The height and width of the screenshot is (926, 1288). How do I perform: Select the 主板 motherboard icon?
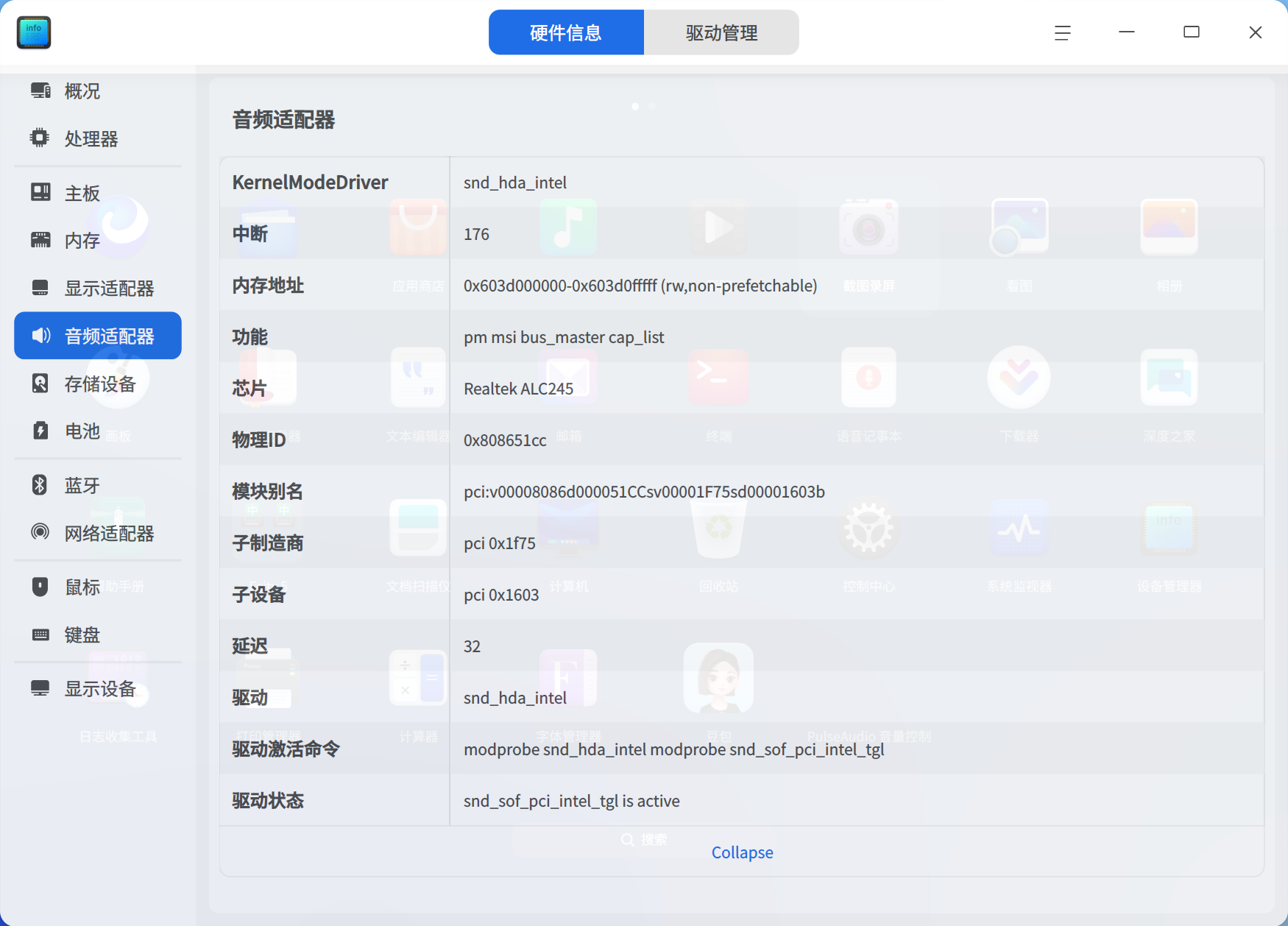(x=40, y=192)
